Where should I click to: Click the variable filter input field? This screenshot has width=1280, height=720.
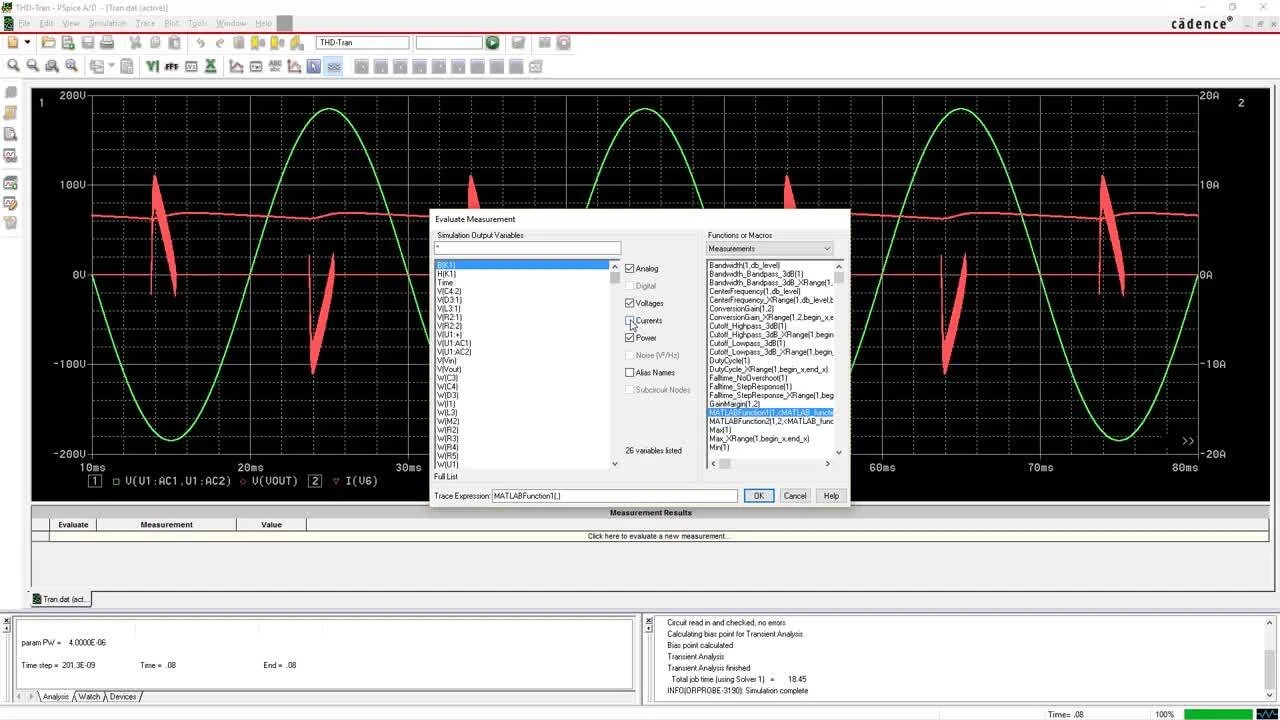coord(528,248)
